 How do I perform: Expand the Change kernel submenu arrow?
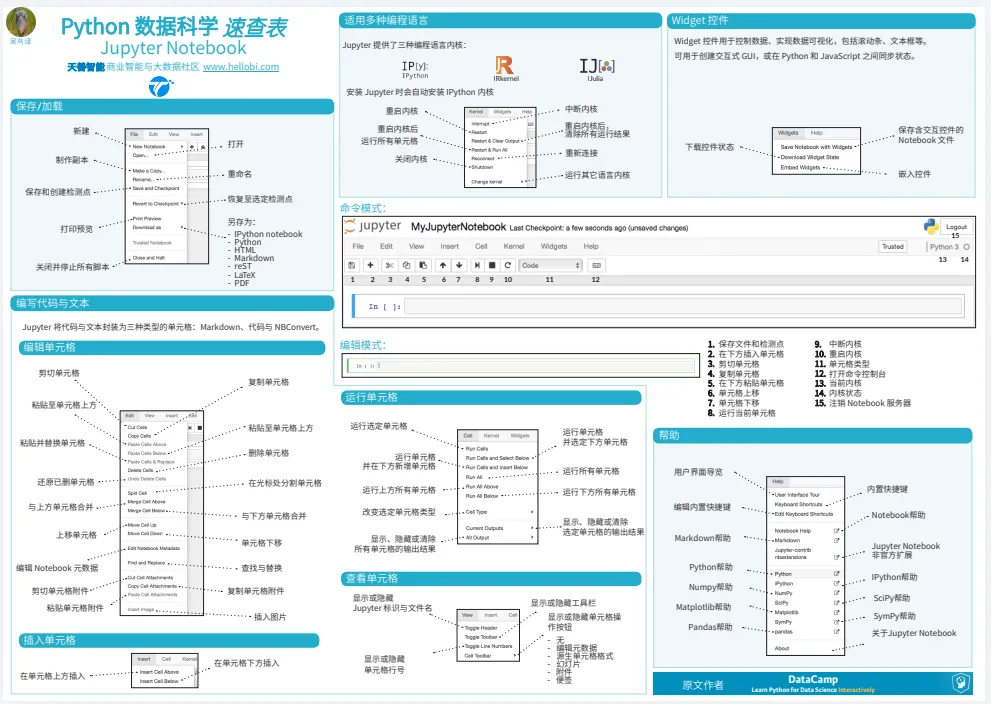(521, 182)
